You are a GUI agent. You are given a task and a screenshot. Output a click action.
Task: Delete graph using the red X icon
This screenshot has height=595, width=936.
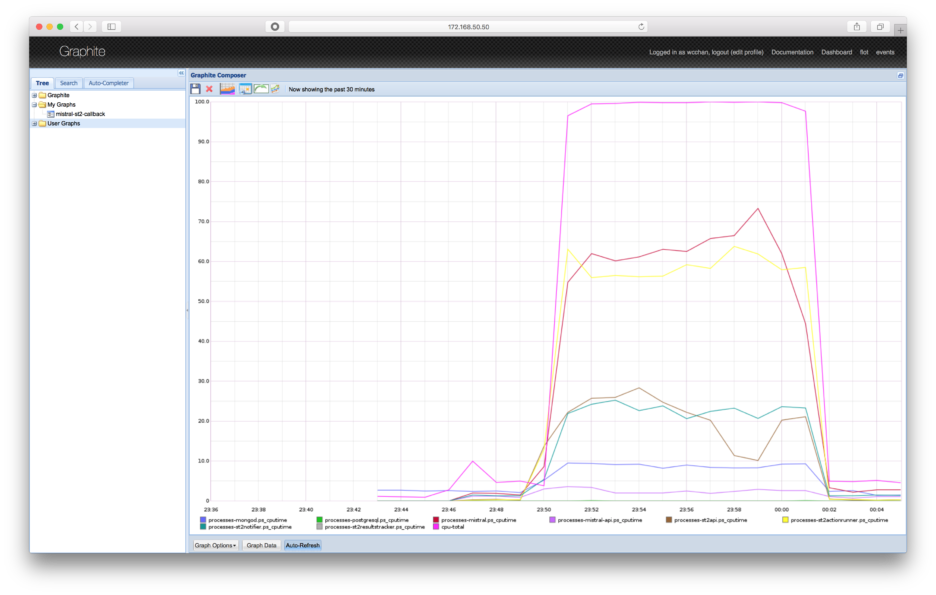pos(210,89)
